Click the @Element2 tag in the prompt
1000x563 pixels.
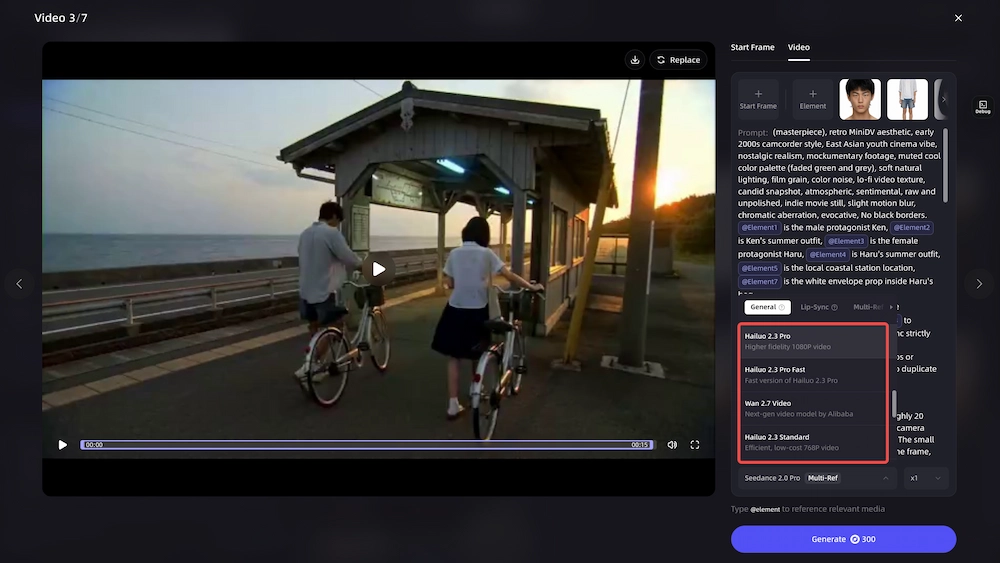[x=911, y=228]
